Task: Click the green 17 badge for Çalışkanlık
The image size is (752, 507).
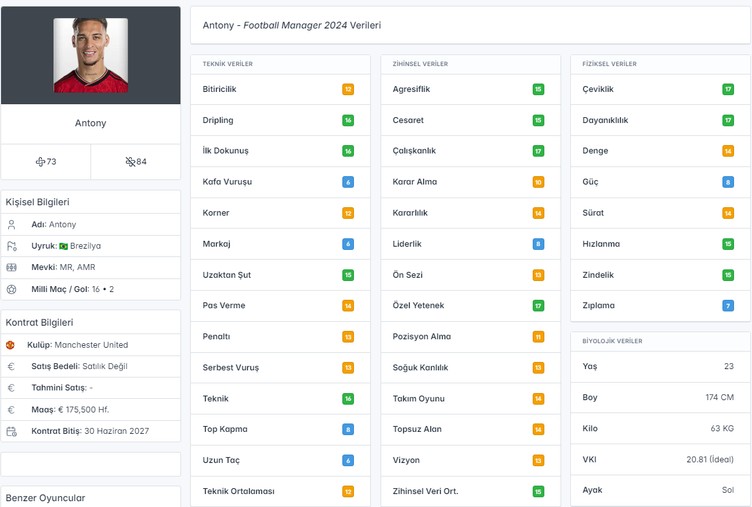Action: pyautogui.click(x=538, y=151)
